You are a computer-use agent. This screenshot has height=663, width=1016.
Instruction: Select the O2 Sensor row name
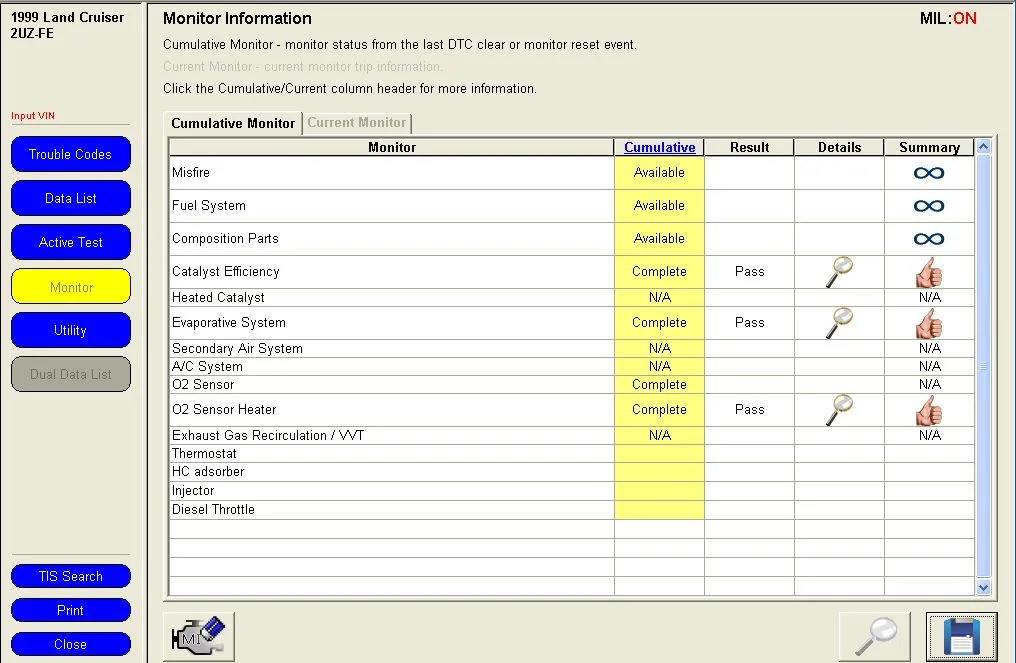point(203,384)
